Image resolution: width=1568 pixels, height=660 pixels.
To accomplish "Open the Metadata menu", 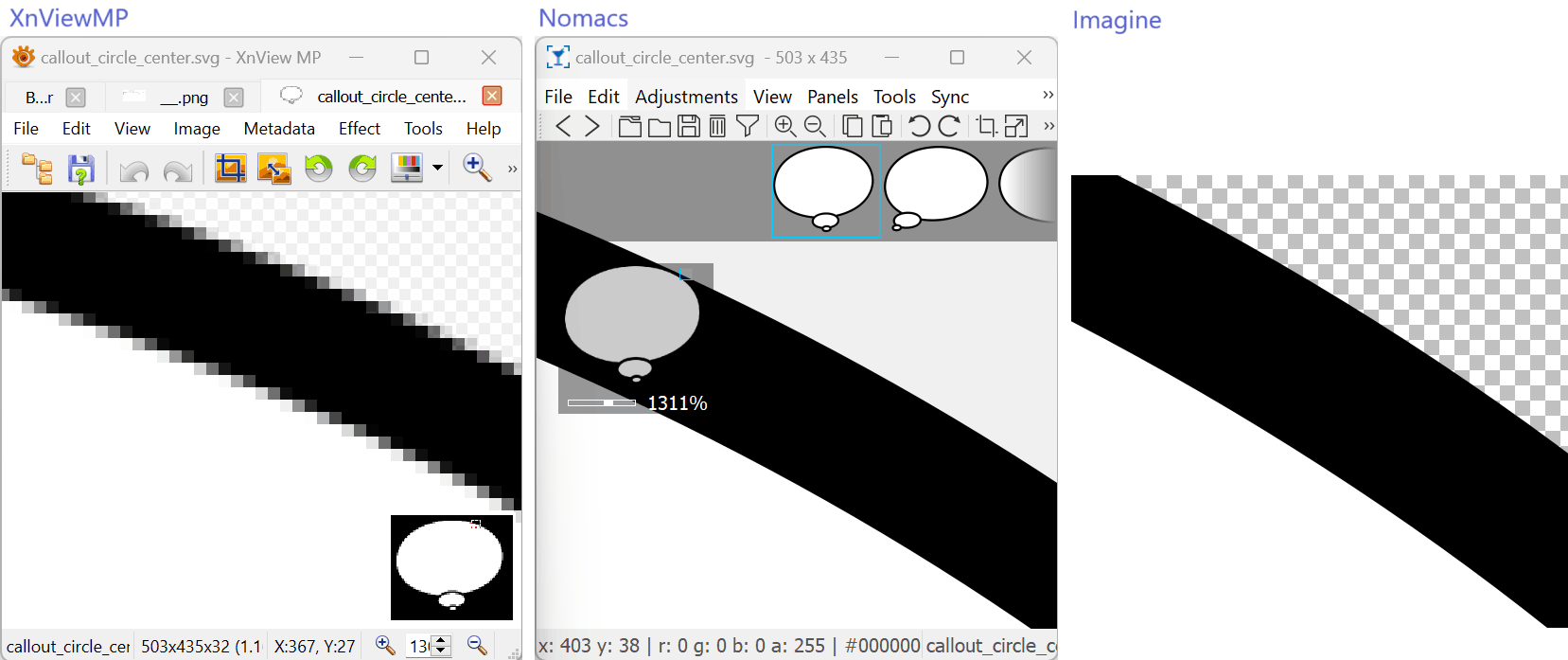I will pos(279,129).
